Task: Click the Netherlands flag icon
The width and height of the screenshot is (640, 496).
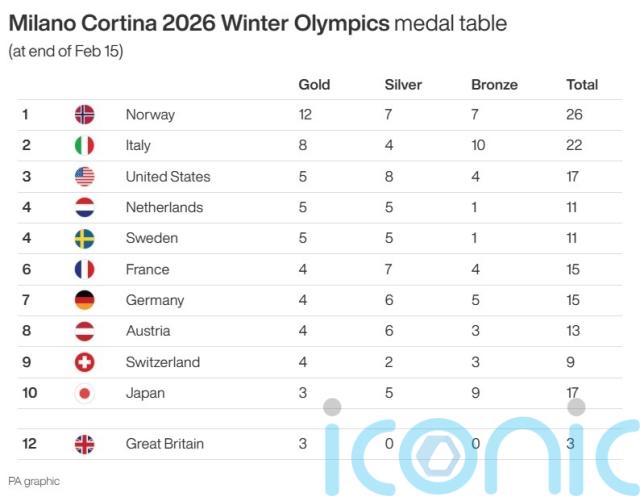Action: [84, 208]
